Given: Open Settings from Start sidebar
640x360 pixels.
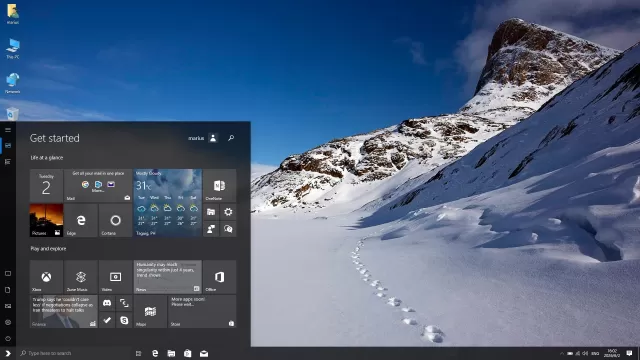Looking at the screenshot, I should coord(8,322).
